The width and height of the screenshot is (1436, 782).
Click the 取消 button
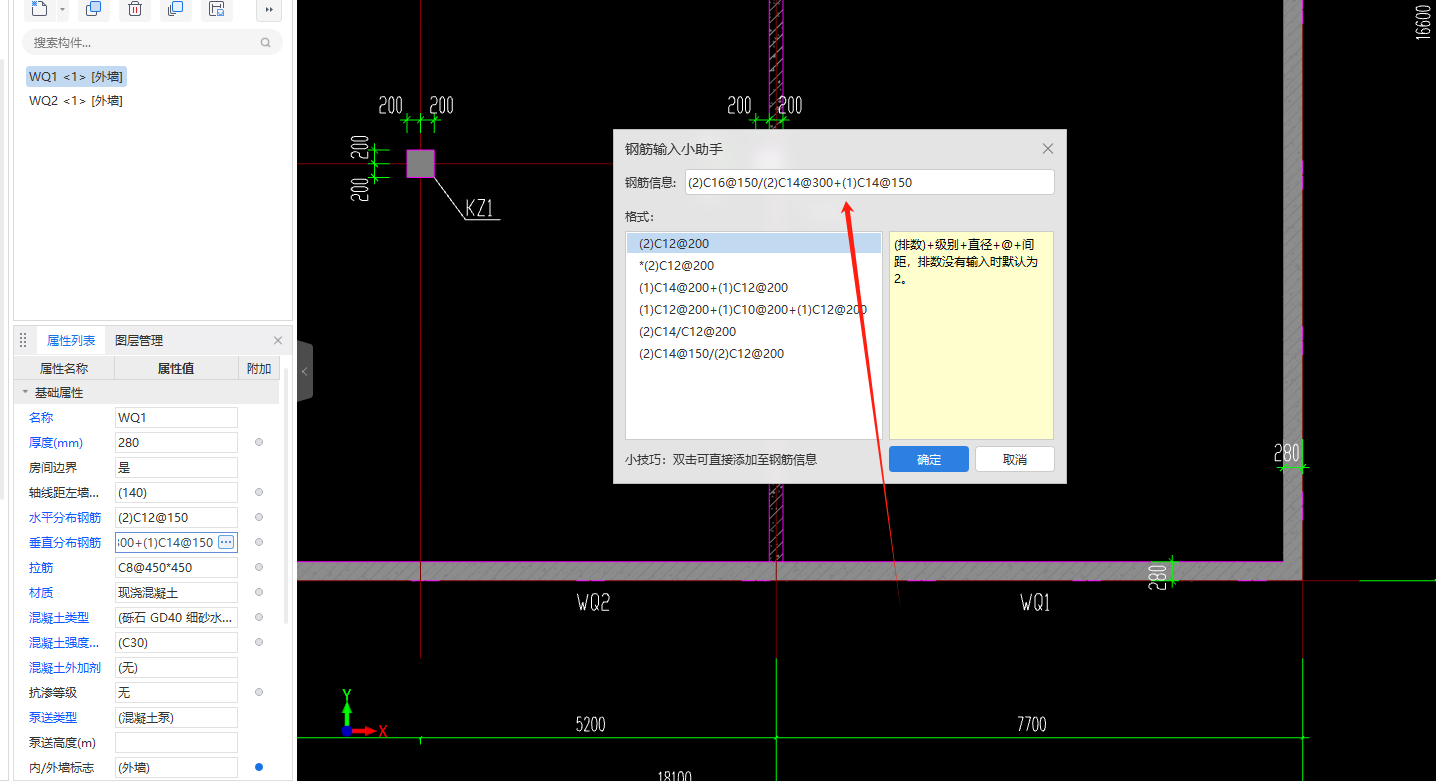tap(1015, 459)
